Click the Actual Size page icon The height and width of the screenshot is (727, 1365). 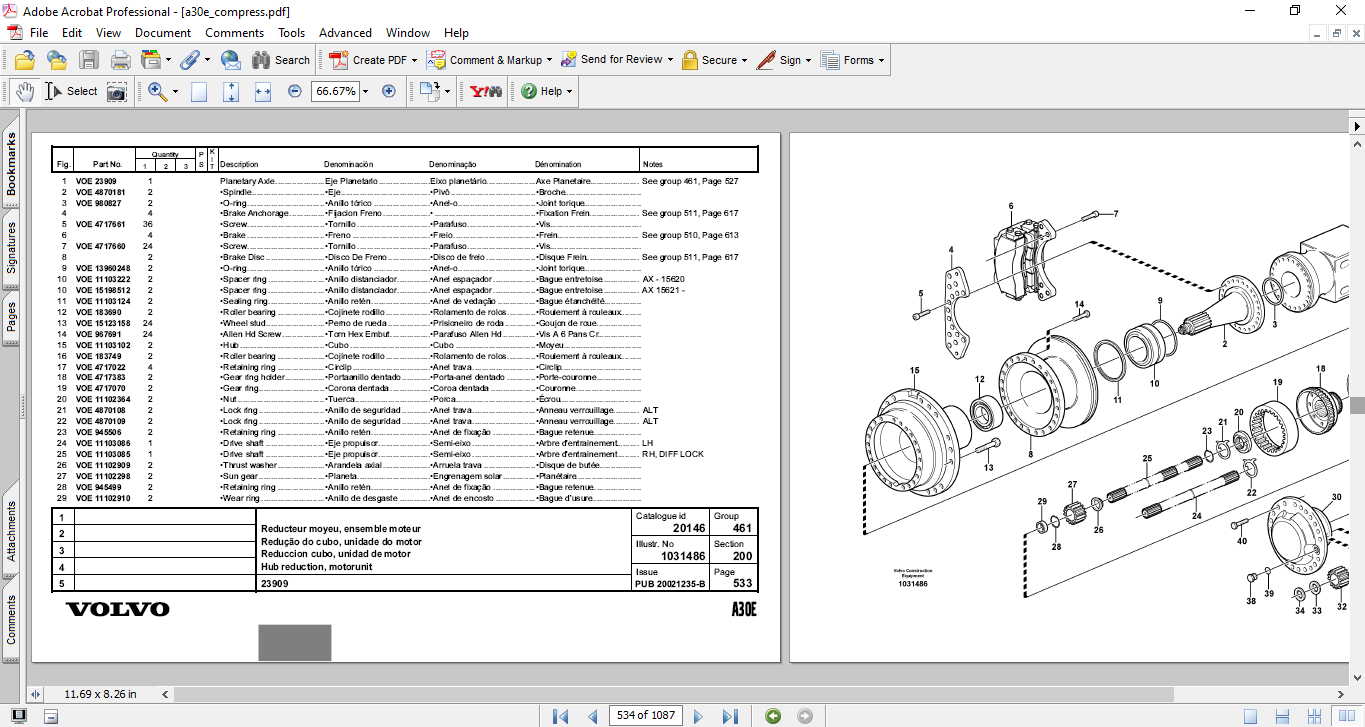pos(199,91)
